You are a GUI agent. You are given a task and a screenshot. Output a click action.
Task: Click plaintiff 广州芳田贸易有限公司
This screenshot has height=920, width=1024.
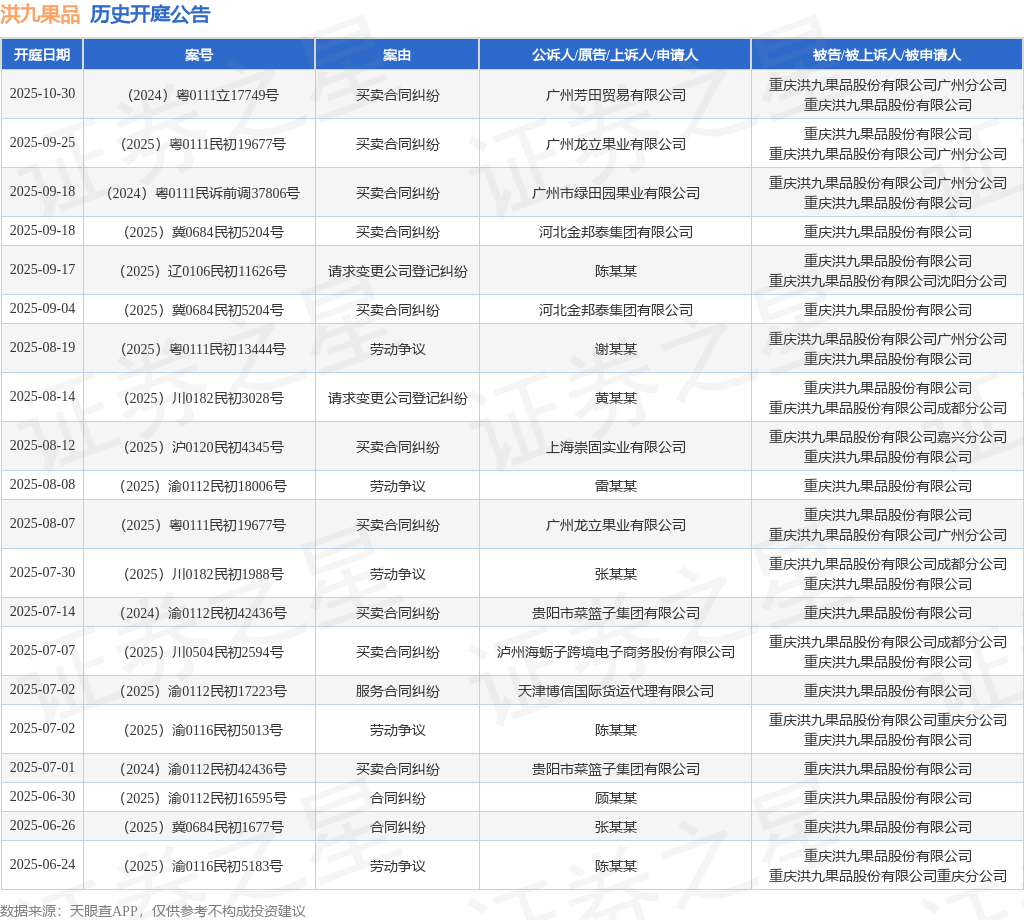(x=616, y=95)
